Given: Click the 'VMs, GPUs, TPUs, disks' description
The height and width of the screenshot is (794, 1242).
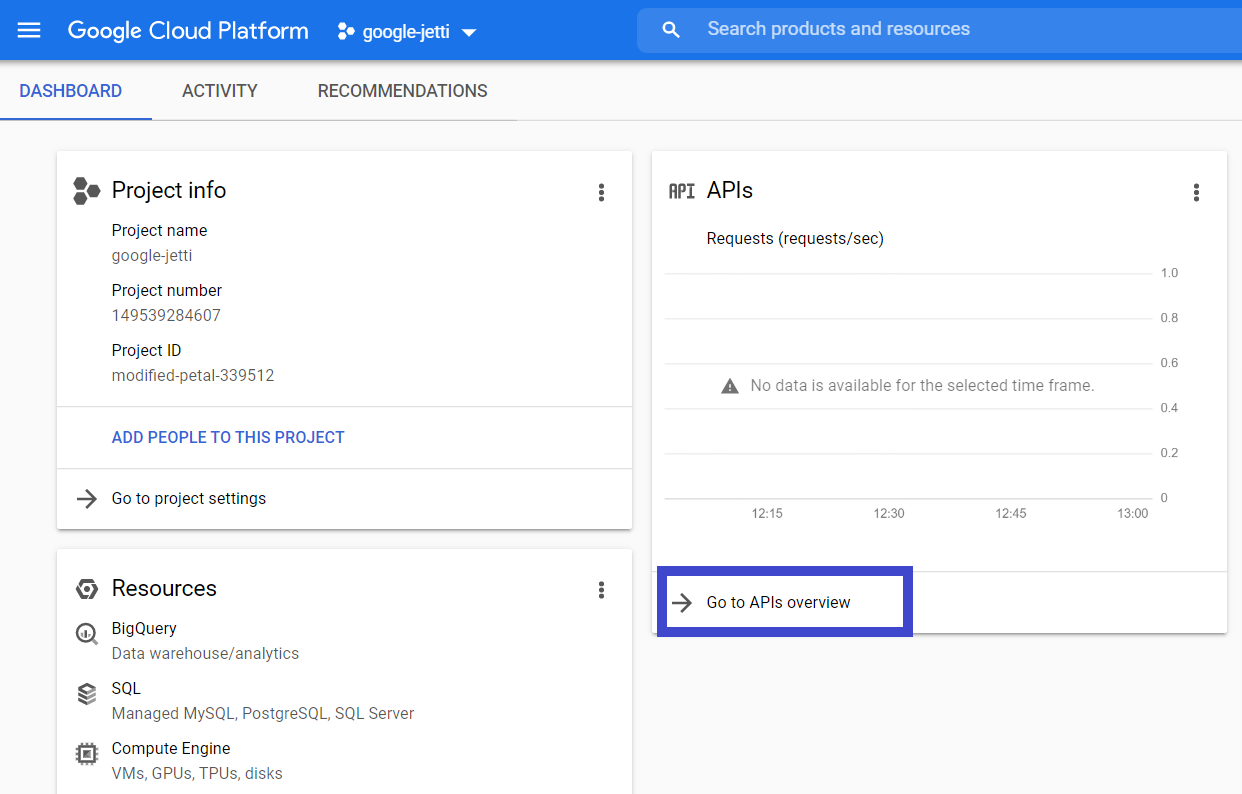Looking at the screenshot, I should pyautogui.click(x=197, y=774).
